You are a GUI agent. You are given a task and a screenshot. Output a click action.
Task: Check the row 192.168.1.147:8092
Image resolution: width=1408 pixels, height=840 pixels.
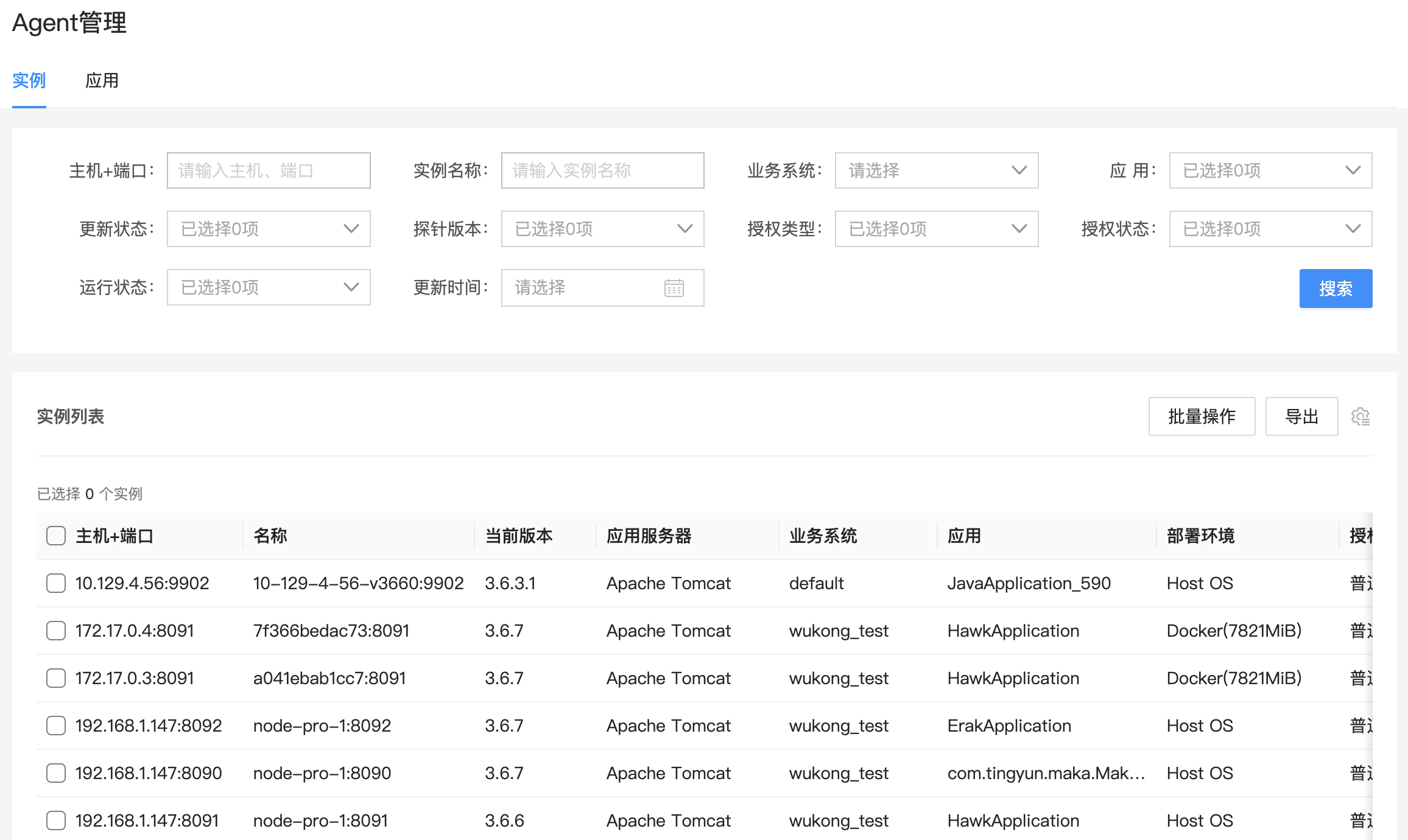(x=56, y=726)
